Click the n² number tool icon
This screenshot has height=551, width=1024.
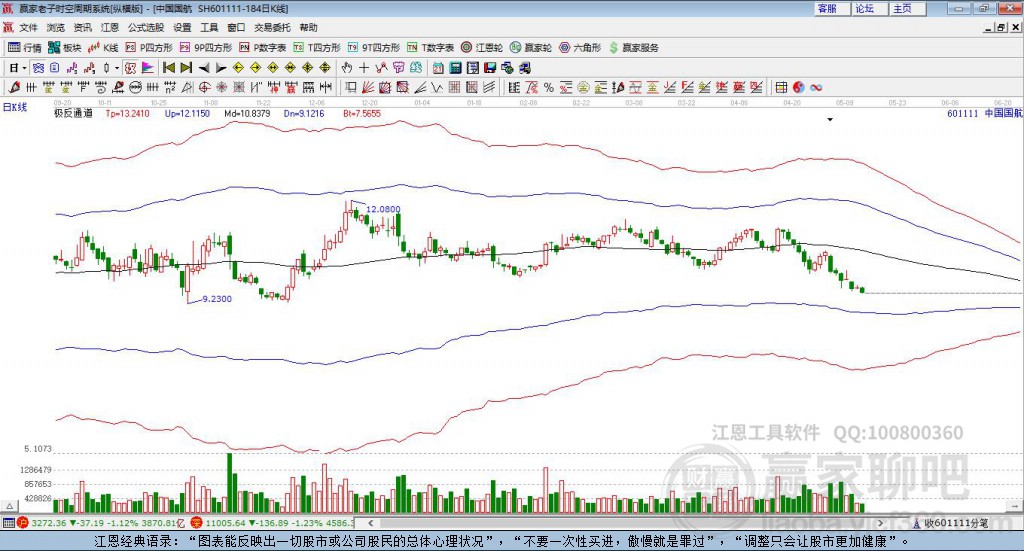170,87
